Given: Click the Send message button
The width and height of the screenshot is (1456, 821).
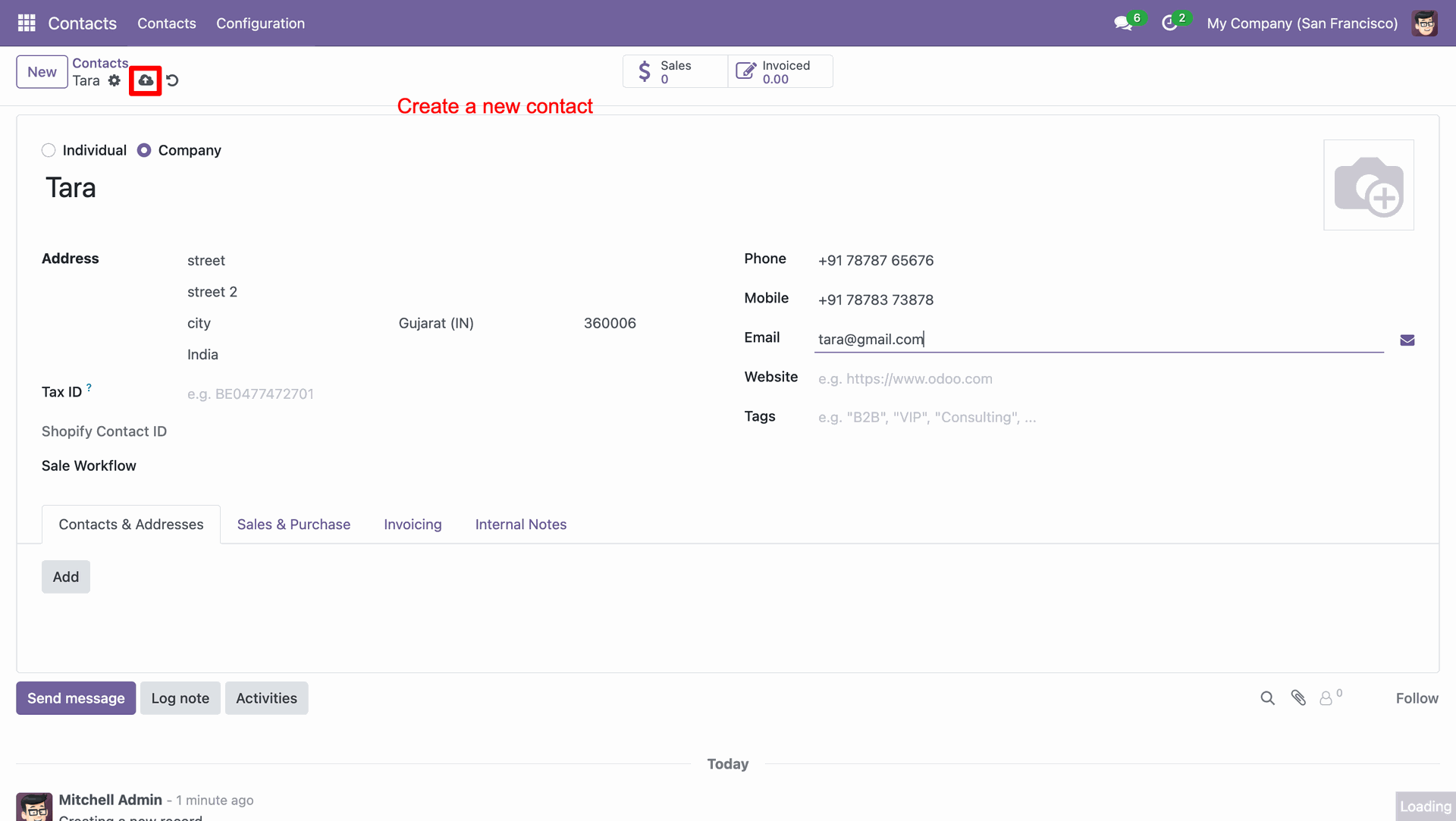Looking at the screenshot, I should pos(76,698).
